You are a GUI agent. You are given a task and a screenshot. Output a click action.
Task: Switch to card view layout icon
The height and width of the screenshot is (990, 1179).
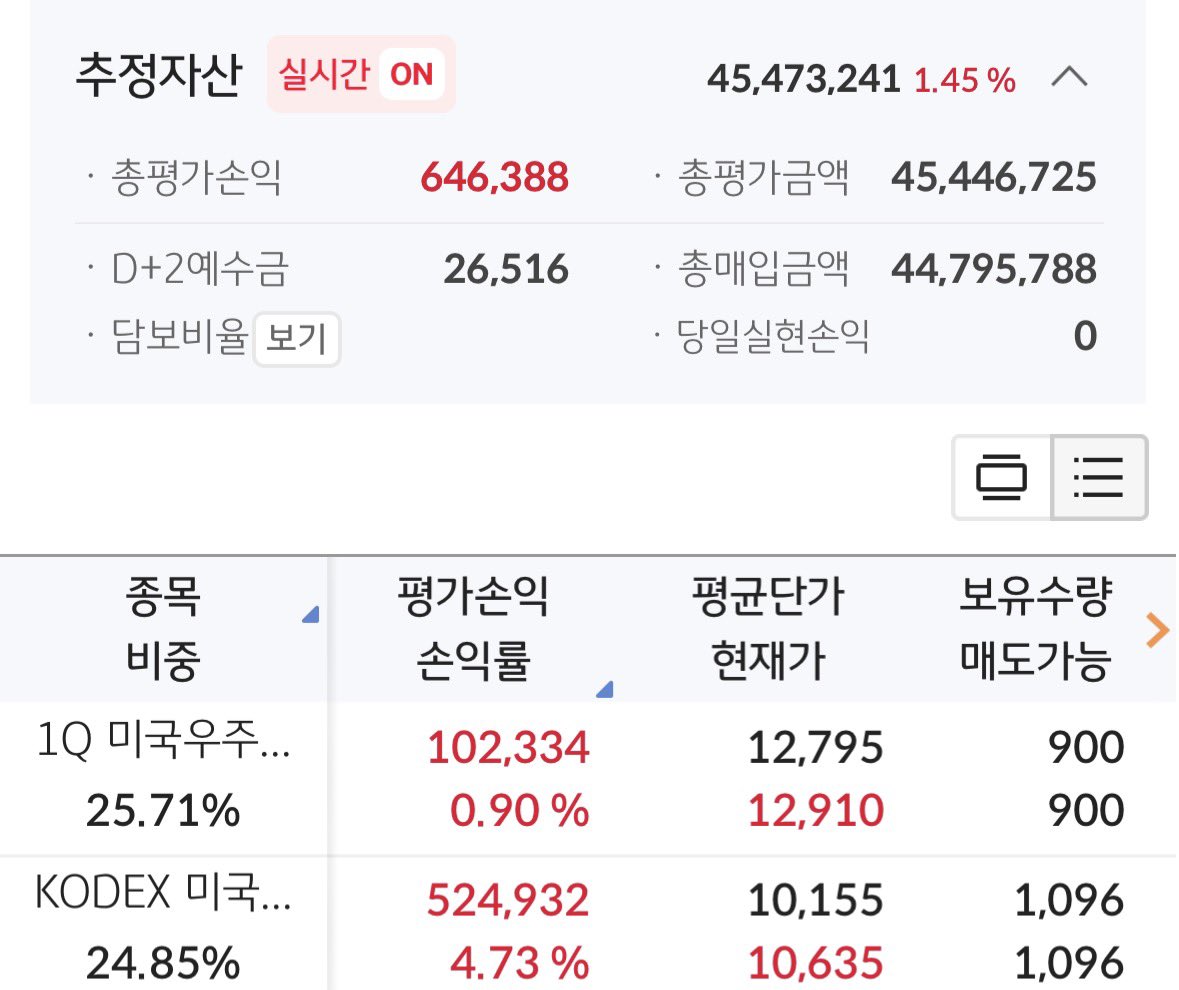click(1001, 477)
